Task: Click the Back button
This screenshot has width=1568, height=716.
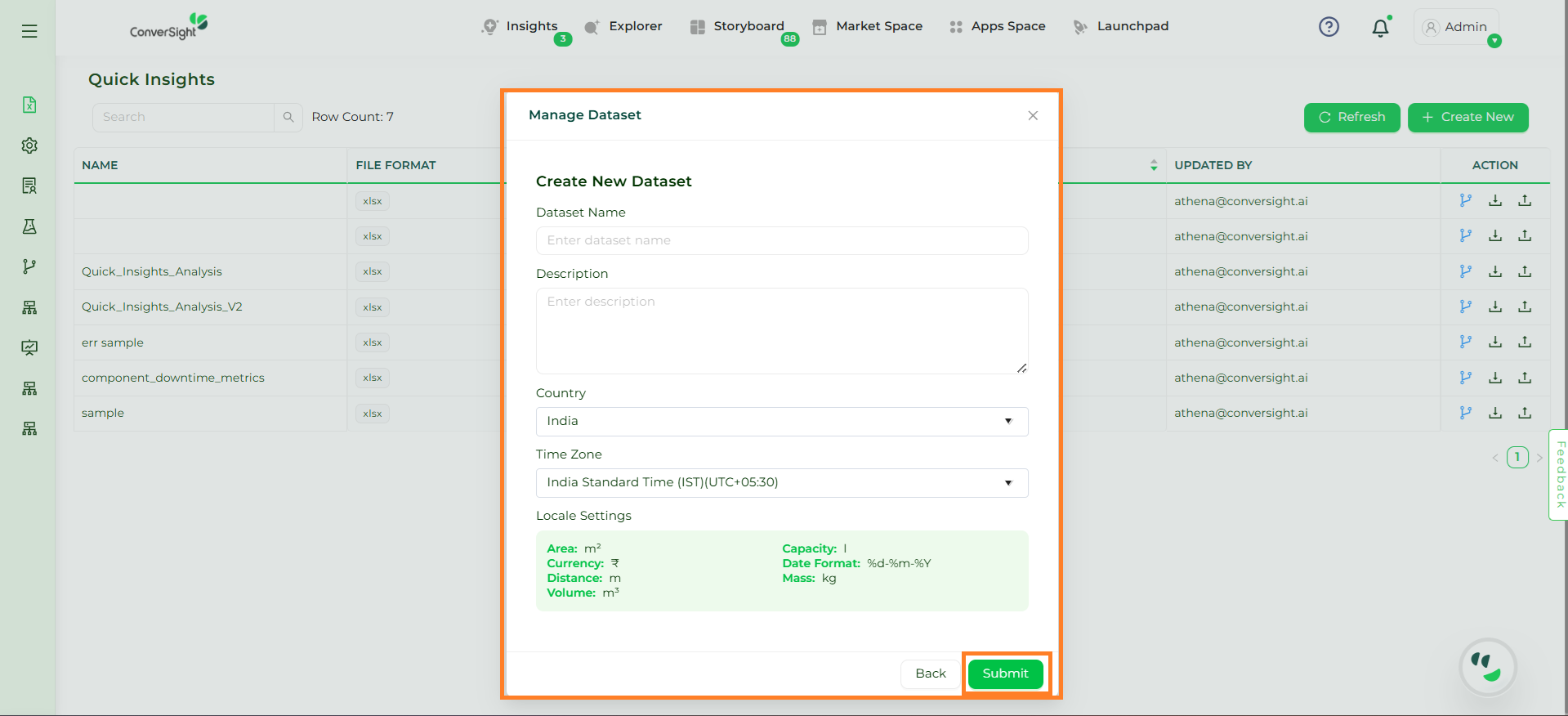Action: point(930,673)
